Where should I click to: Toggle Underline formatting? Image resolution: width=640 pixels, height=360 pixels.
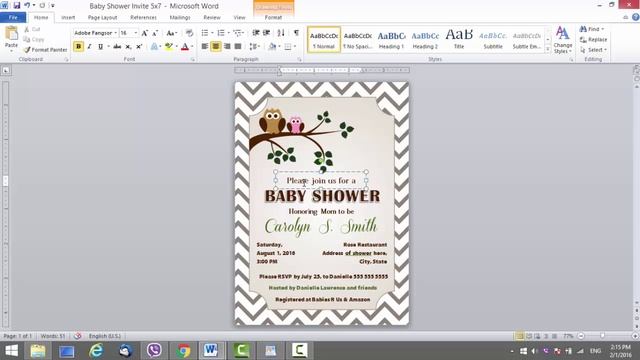coord(100,47)
